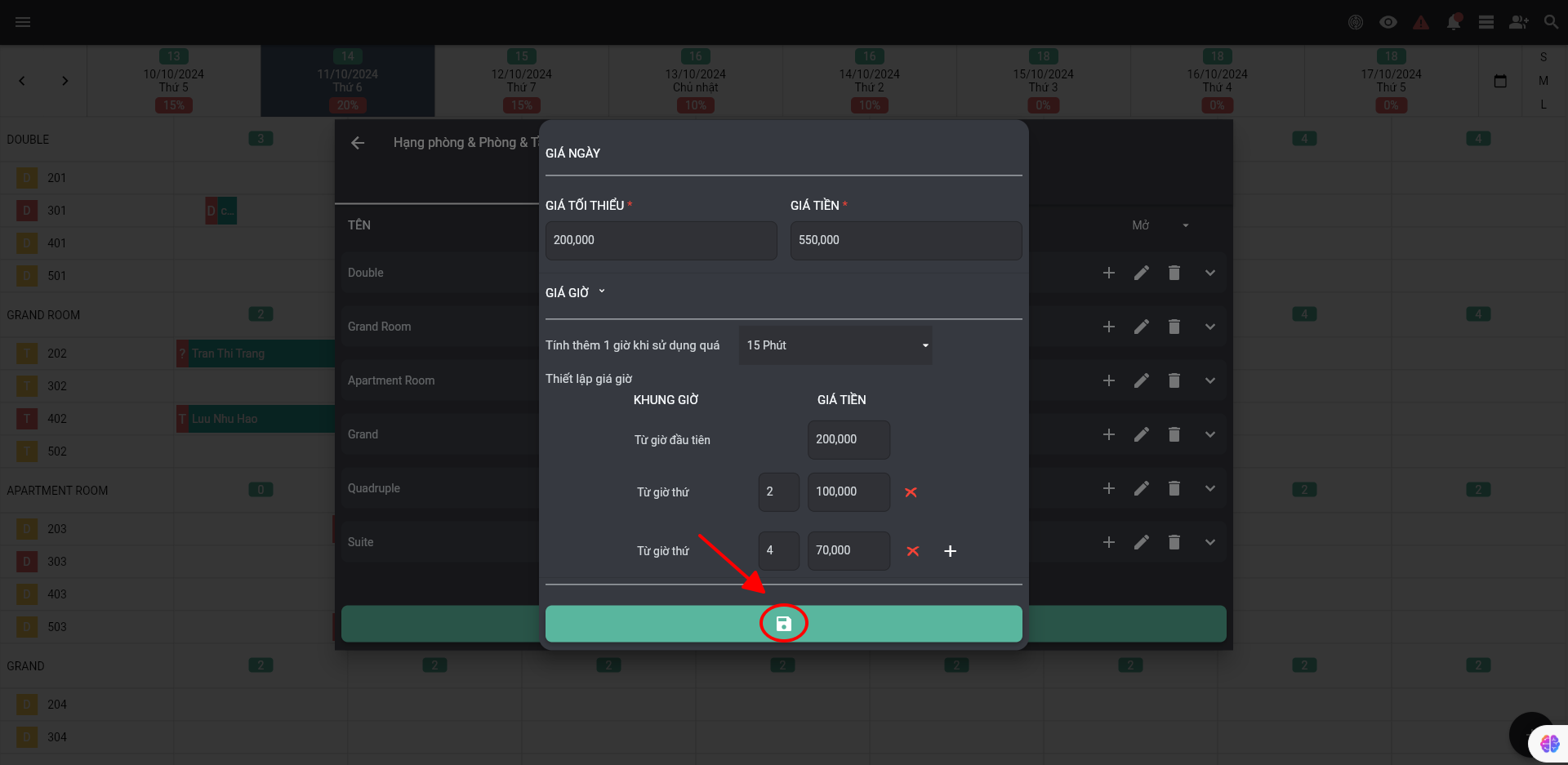The width and height of the screenshot is (1568, 765).
Task: Open the notifications bell
Action: 1454,22
